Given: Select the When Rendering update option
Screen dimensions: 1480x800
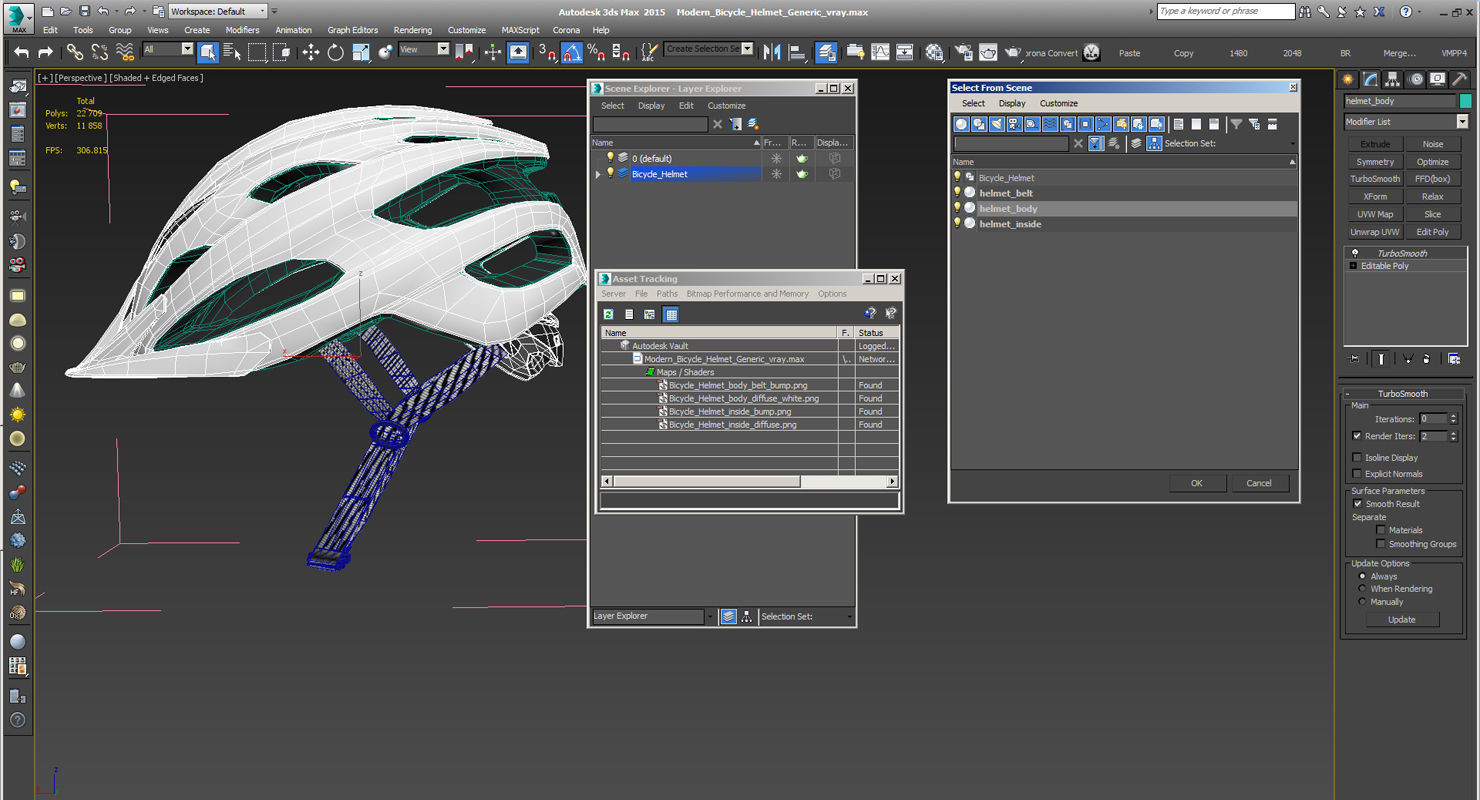Looking at the screenshot, I should click(x=1362, y=589).
